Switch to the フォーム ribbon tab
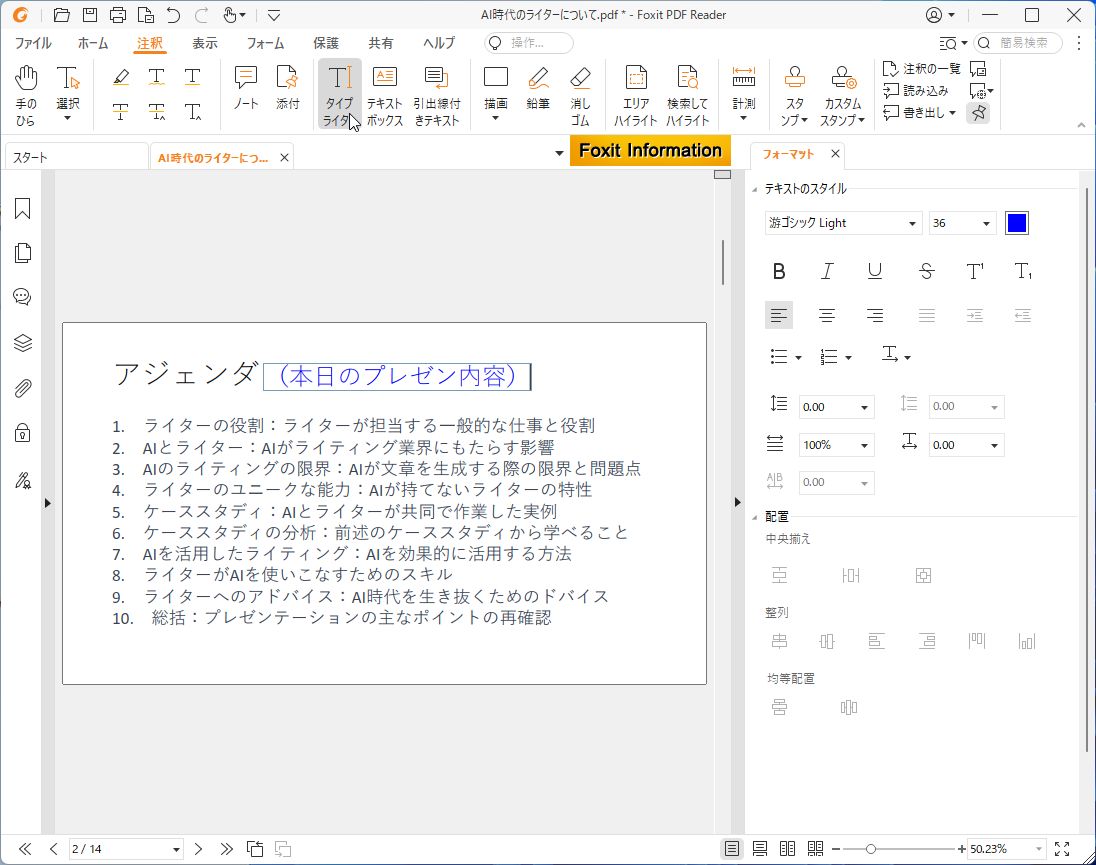 [266, 43]
